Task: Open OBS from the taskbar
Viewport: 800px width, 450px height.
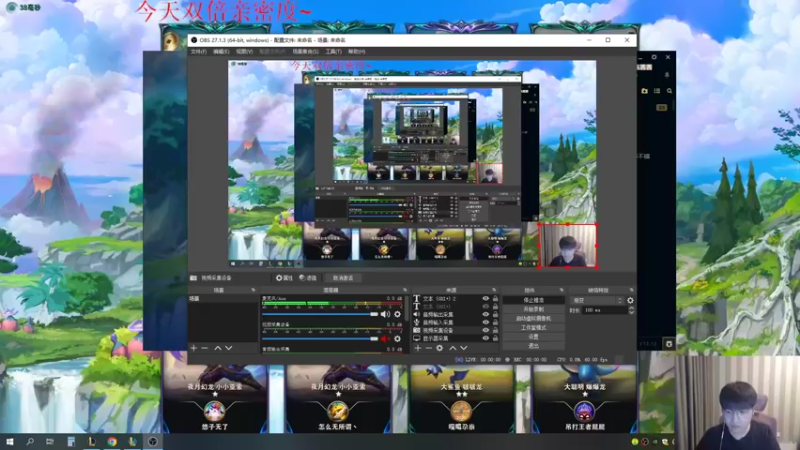Action: point(153,442)
